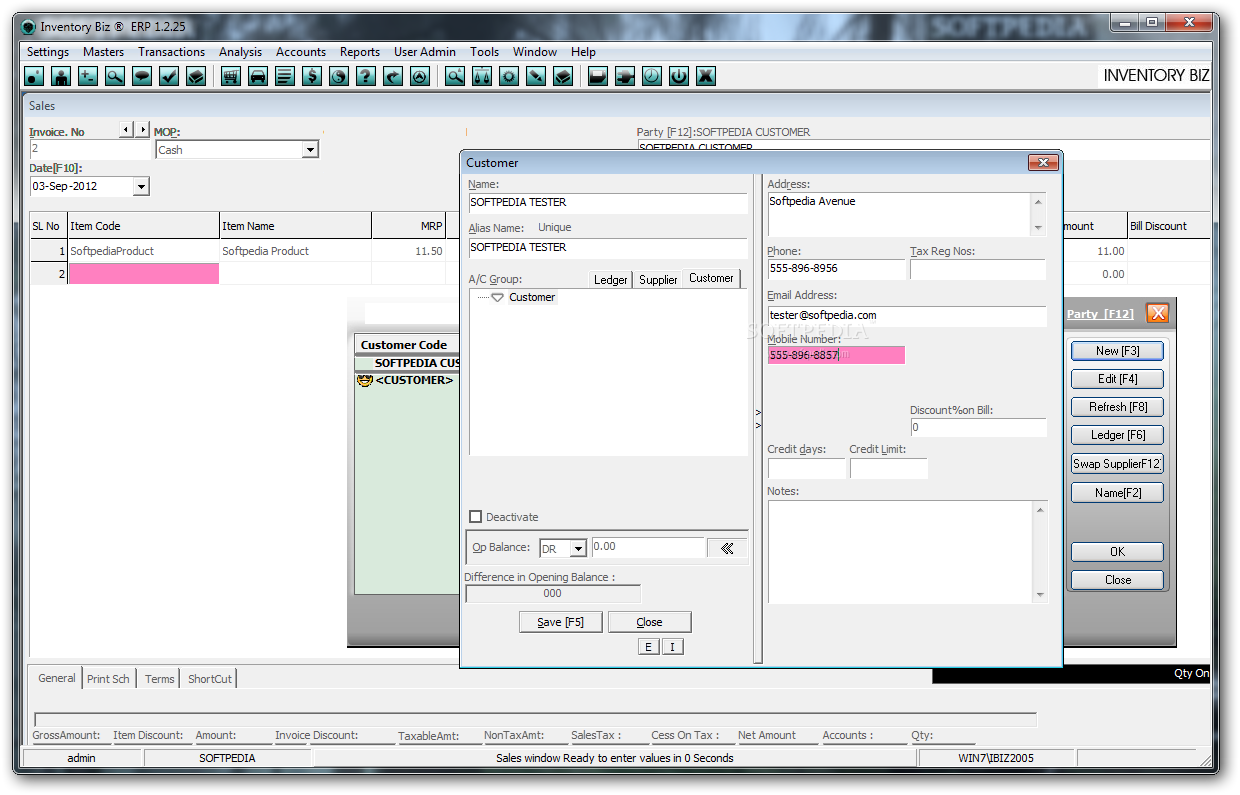Image resolution: width=1240 pixels, height=795 pixels.
Task: Switch to the Ledger tab in A/C Group
Action: tap(611, 280)
